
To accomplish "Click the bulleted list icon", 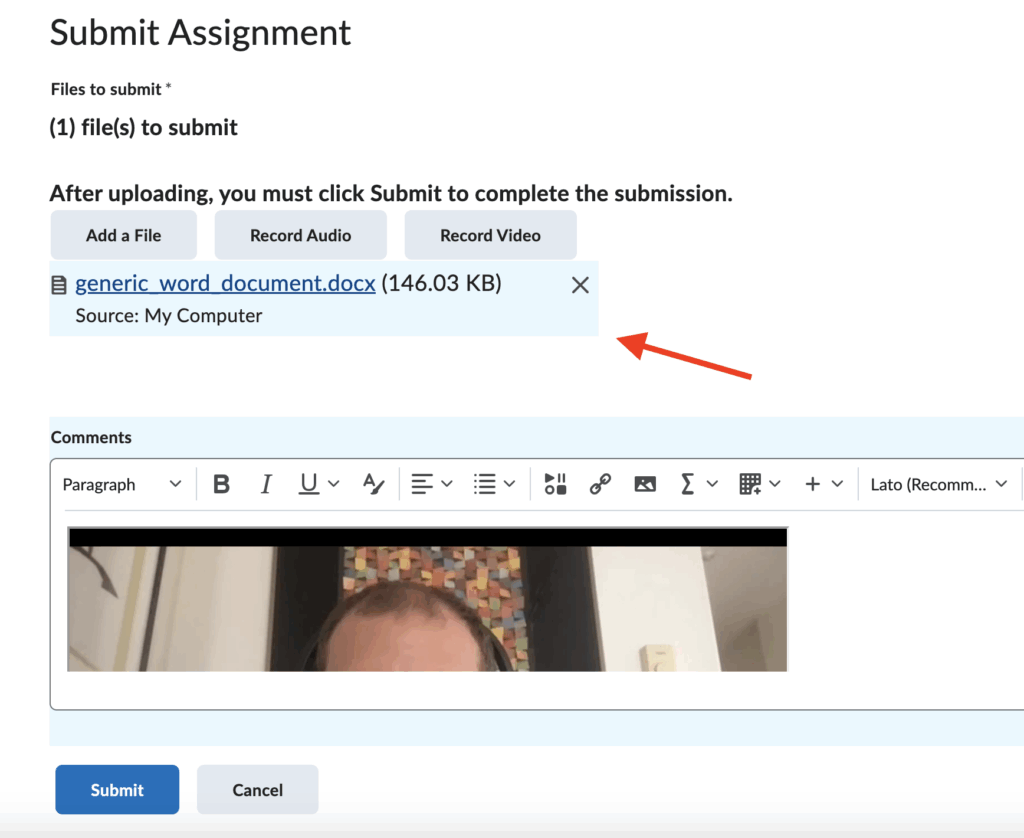I will (x=485, y=485).
